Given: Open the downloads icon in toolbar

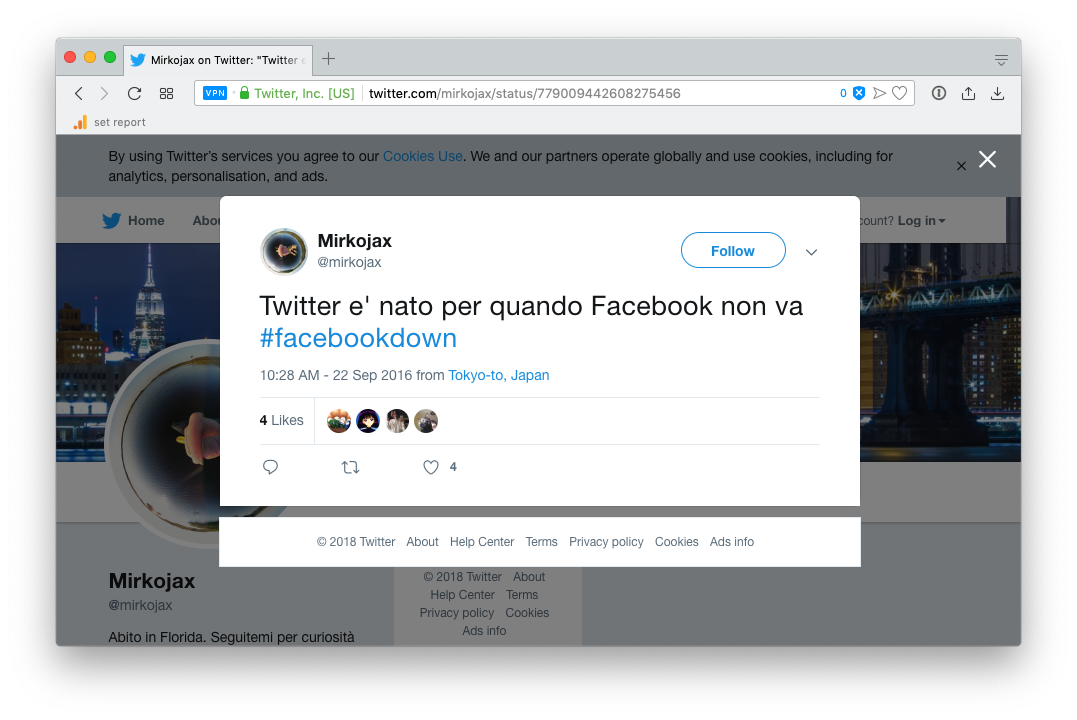Looking at the screenshot, I should point(997,93).
